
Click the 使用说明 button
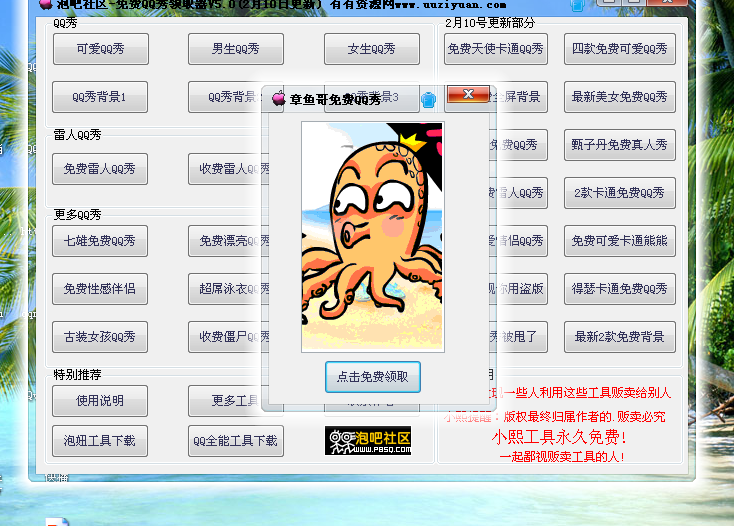[x=100, y=401]
